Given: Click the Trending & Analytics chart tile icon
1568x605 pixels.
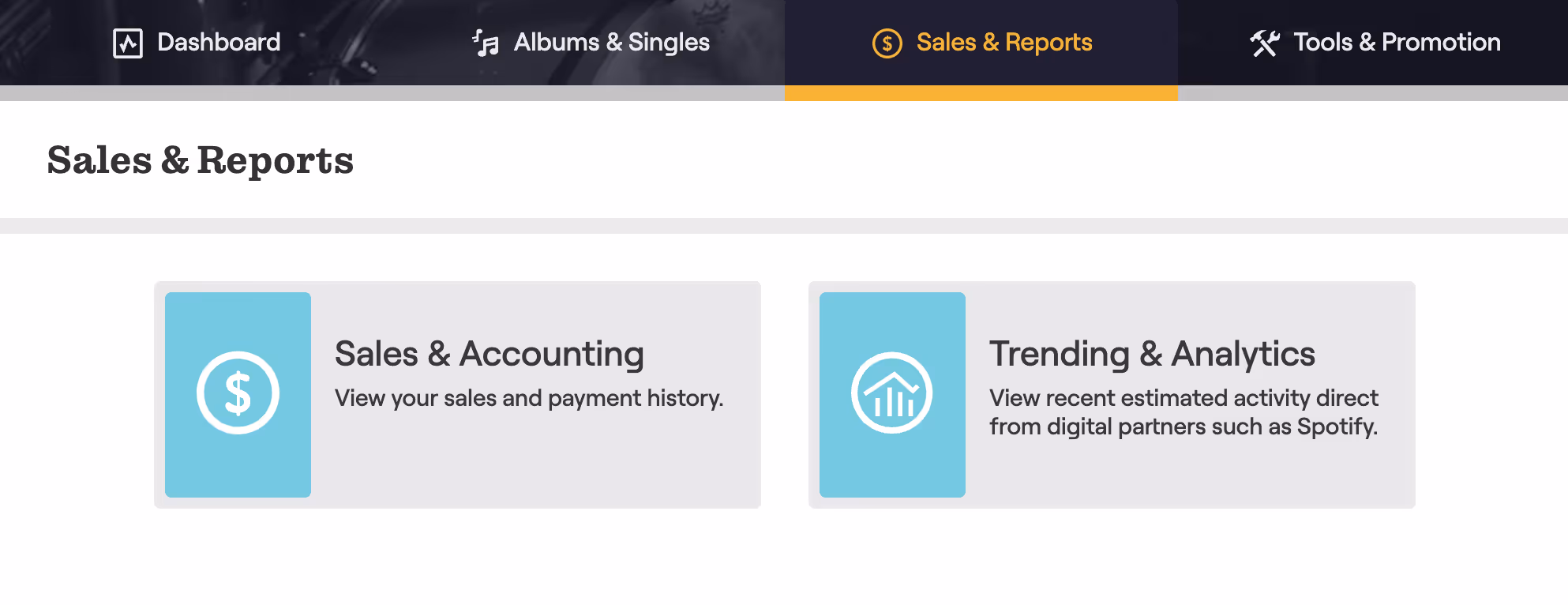Looking at the screenshot, I should (892, 393).
